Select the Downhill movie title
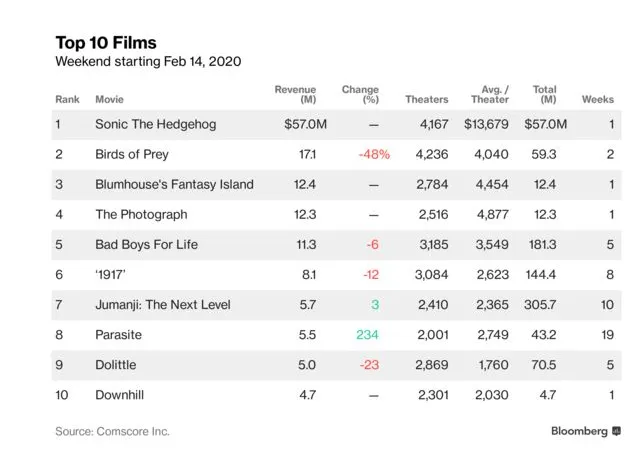The width and height of the screenshot is (643, 468). coord(120,394)
